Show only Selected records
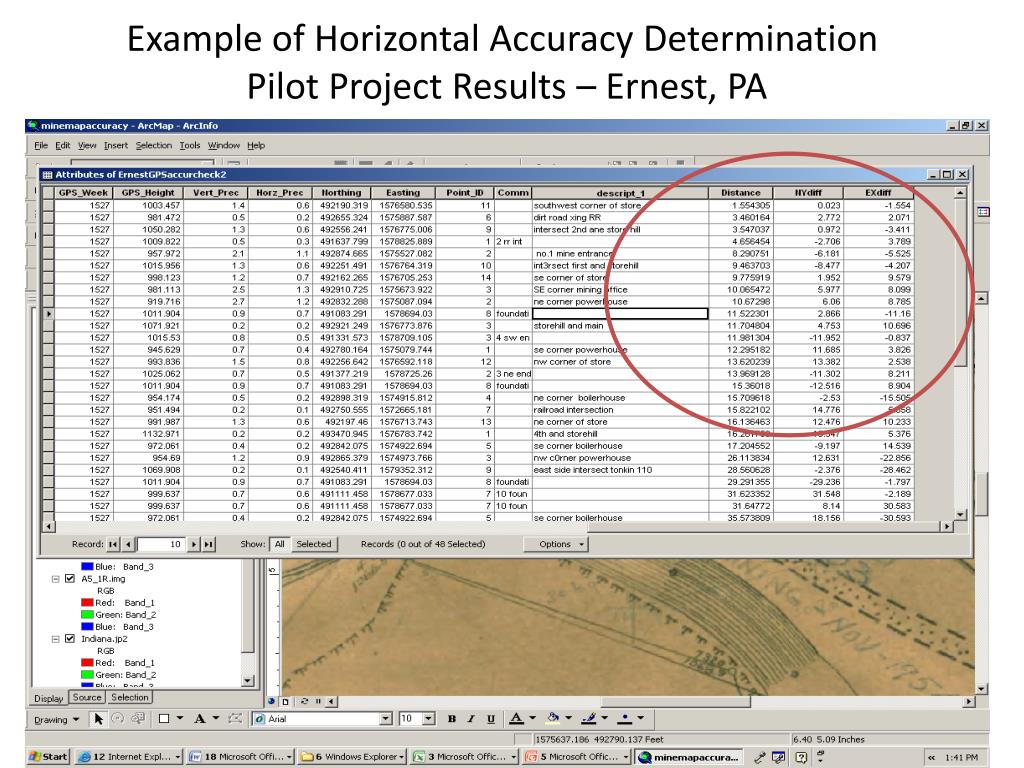 coord(313,544)
